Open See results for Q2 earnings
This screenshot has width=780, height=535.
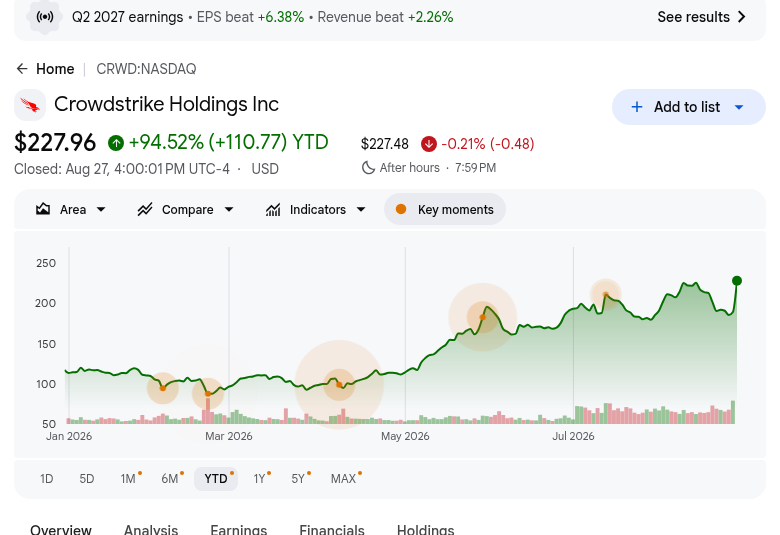[x=702, y=17]
